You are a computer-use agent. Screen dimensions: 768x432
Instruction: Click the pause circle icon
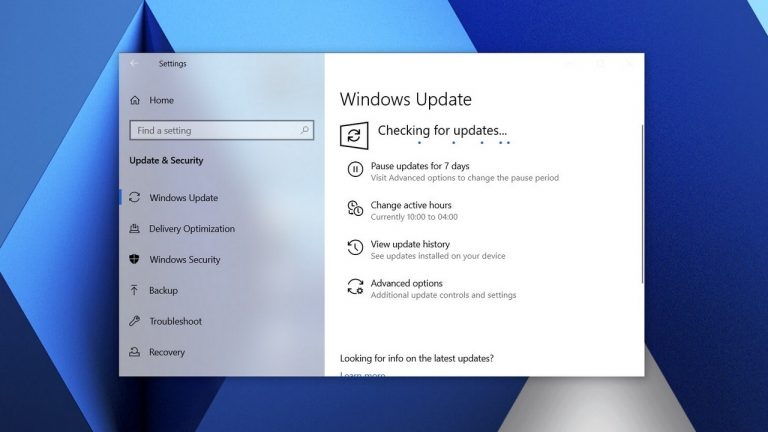355,169
